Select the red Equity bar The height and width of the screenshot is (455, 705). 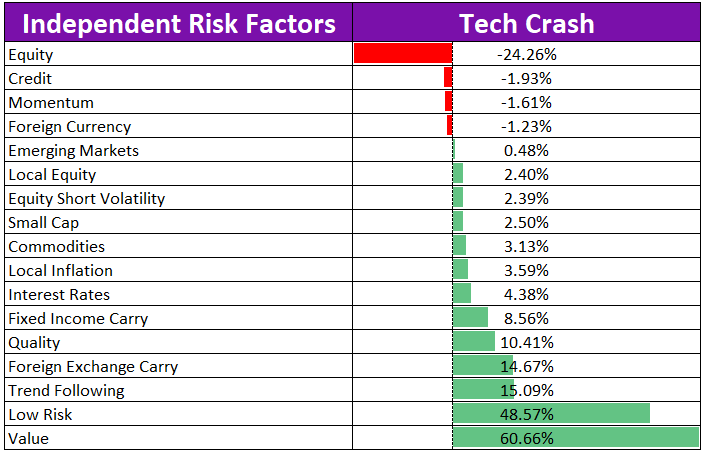click(402, 54)
